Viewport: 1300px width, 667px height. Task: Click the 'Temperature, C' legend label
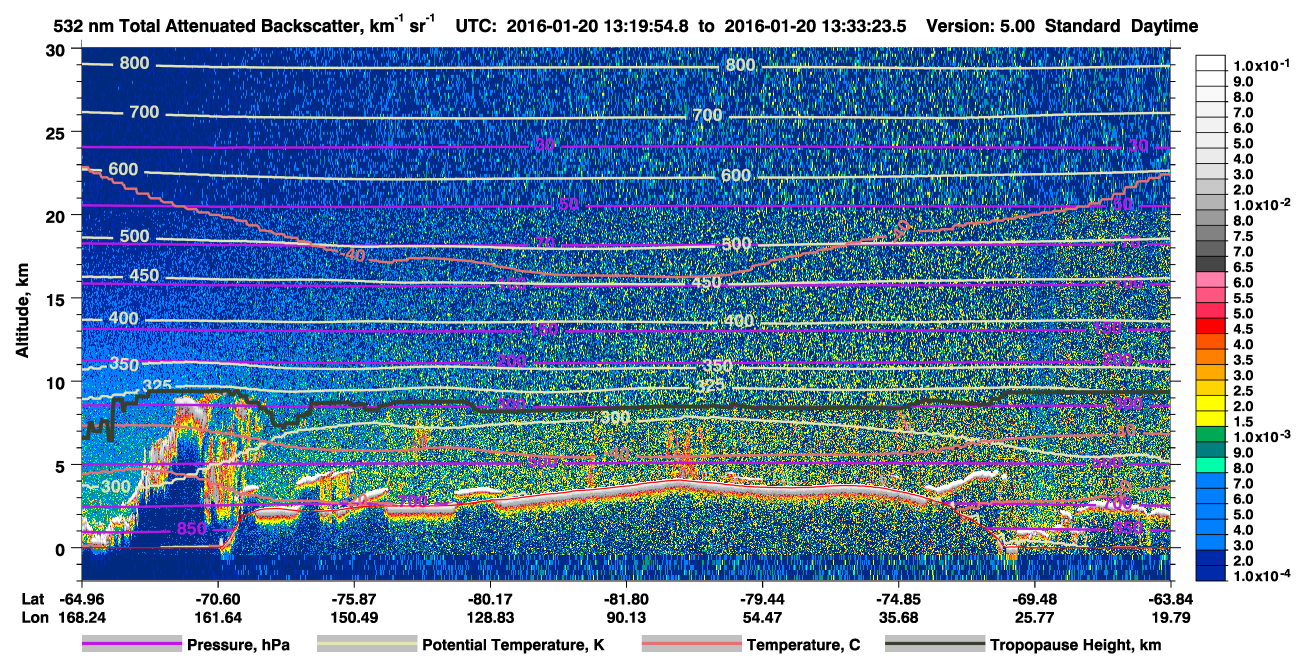[803, 646]
